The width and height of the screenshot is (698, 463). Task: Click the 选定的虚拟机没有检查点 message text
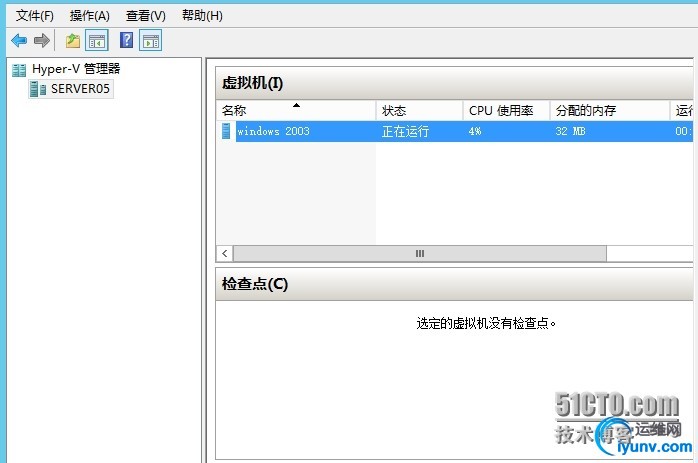pyautogui.click(x=486, y=323)
